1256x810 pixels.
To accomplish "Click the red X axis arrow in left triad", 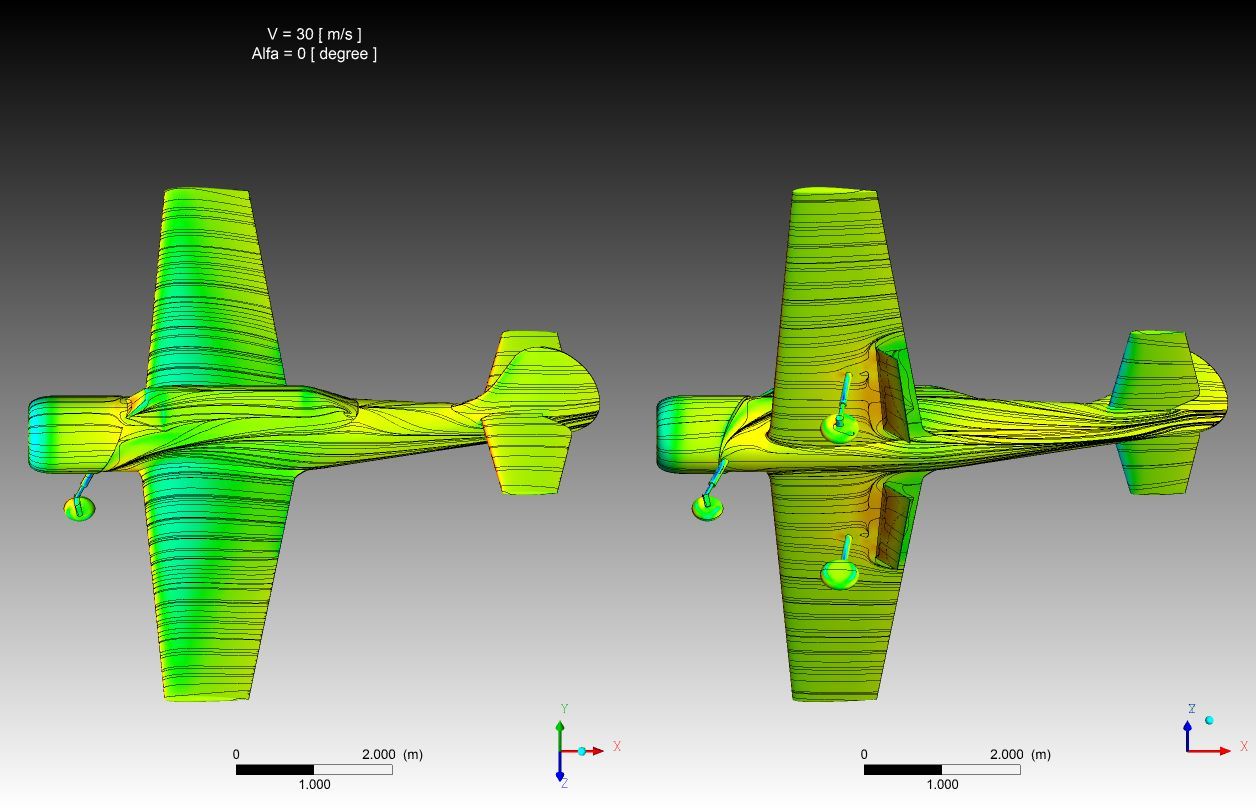I will pos(595,750).
